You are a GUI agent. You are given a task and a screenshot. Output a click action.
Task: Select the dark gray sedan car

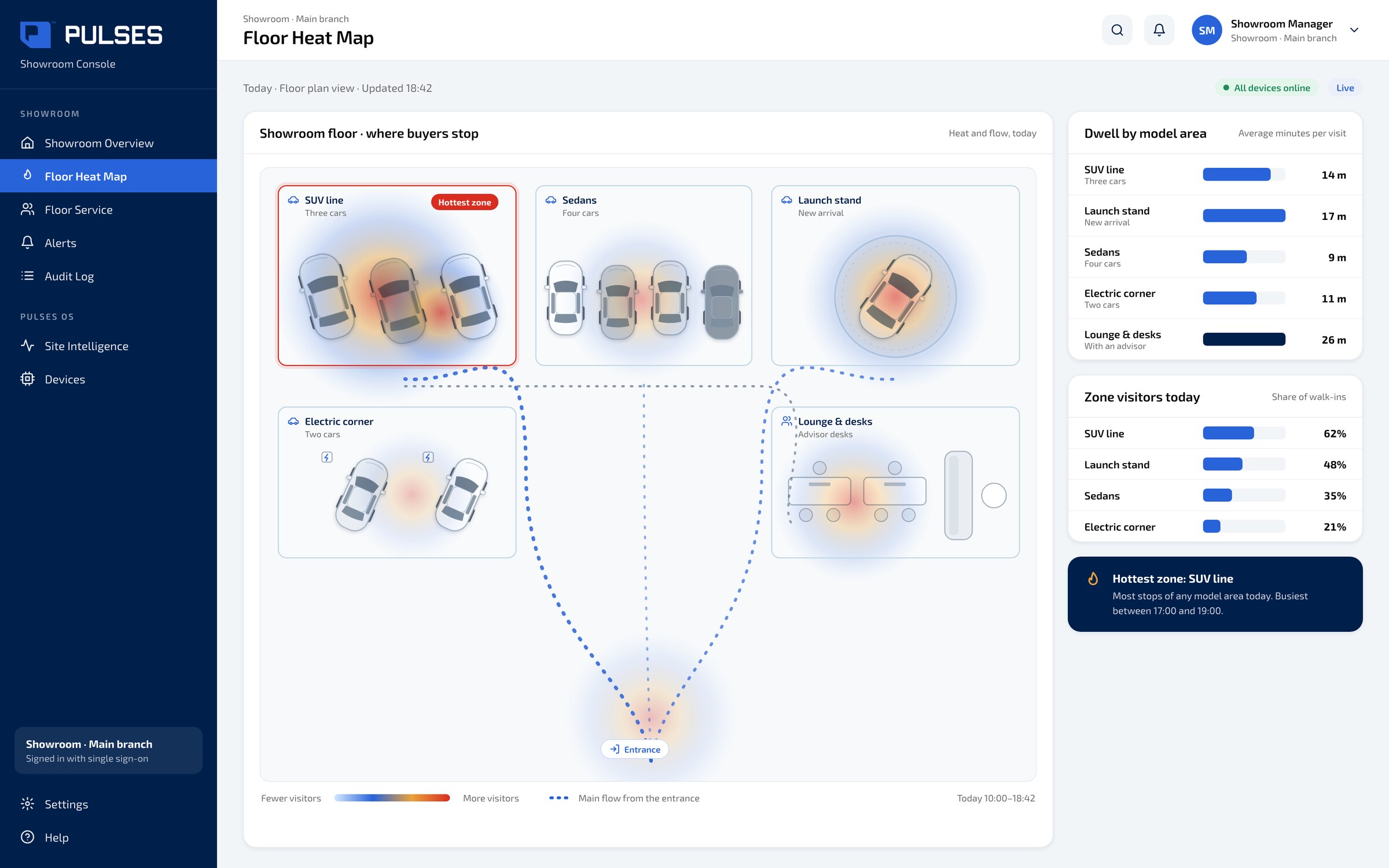(x=722, y=301)
